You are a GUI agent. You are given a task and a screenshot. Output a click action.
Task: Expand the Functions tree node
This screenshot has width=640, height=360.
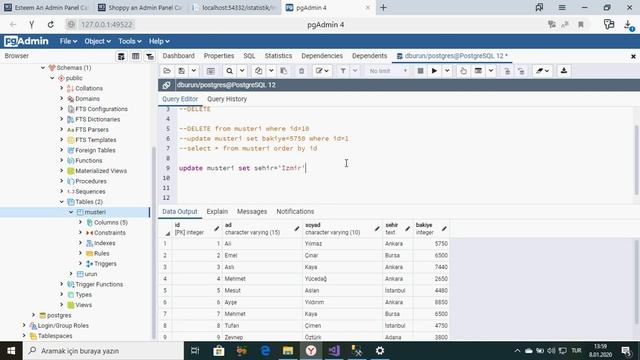coord(62,160)
